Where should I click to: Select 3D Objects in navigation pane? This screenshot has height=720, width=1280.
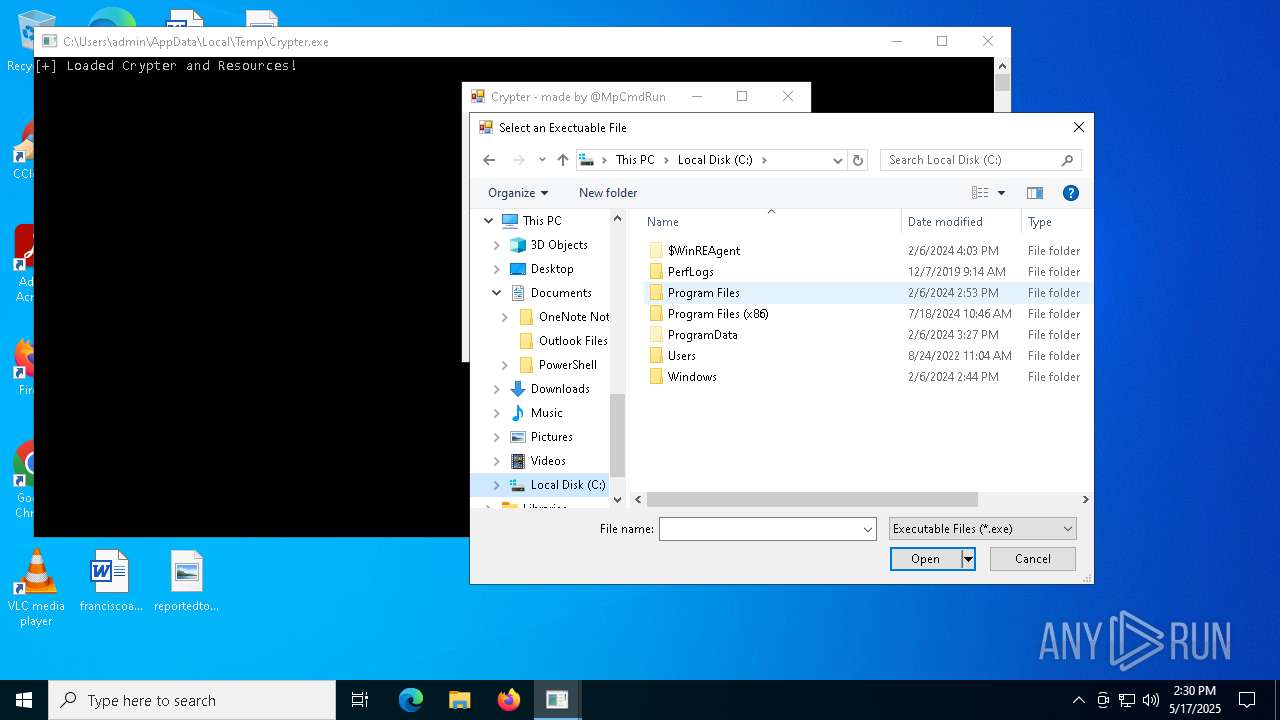[549, 245]
